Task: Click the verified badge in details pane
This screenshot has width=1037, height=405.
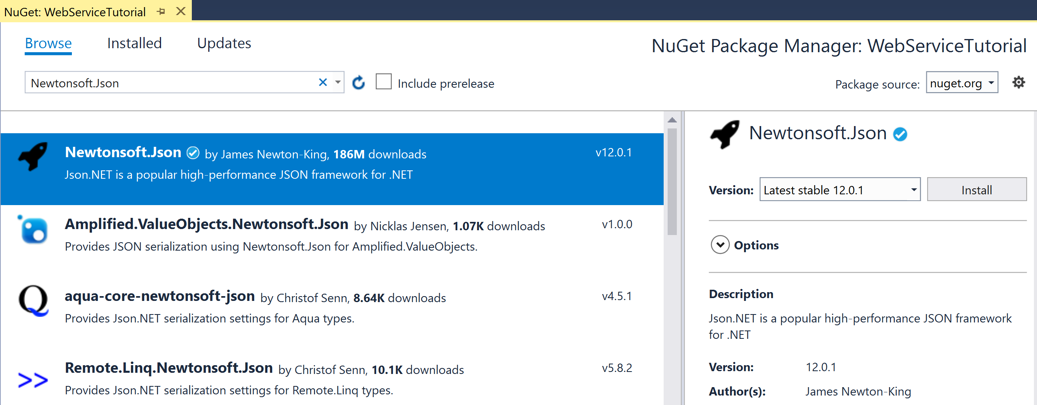Action: click(x=900, y=134)
